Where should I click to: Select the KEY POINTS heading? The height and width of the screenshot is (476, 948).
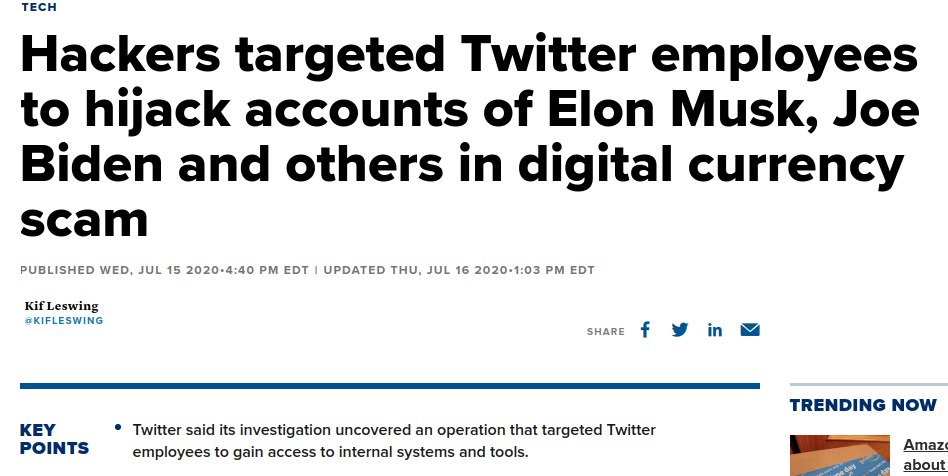click(x=54, y=439)
